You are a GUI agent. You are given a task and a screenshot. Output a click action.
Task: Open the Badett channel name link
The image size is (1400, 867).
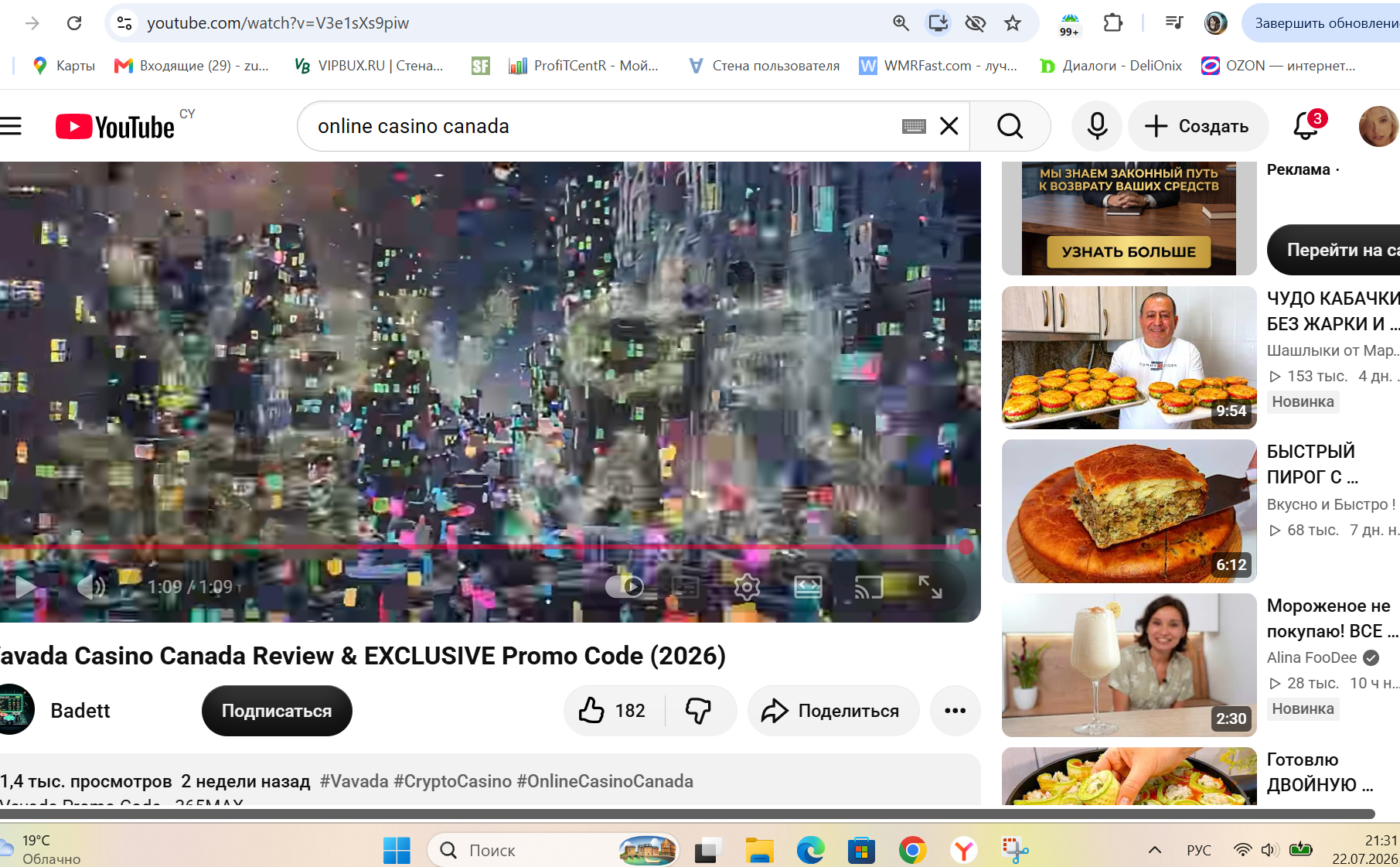tap(80, 711)
